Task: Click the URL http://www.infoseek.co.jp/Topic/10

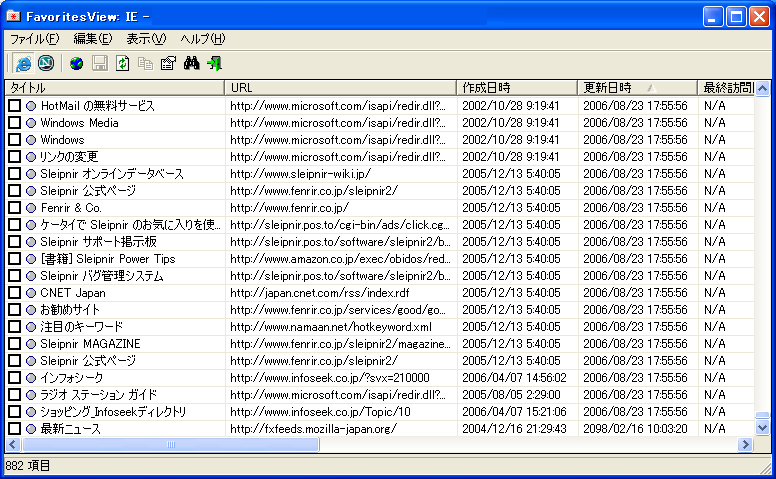Action: (321, 412)
